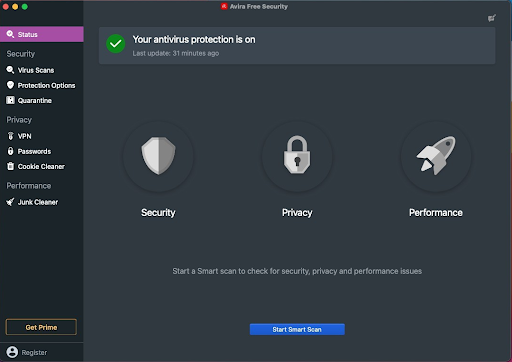Screen dimensions: 512x362
Task: Click the green antivirus status checkmark
Action: click(116, 44)
